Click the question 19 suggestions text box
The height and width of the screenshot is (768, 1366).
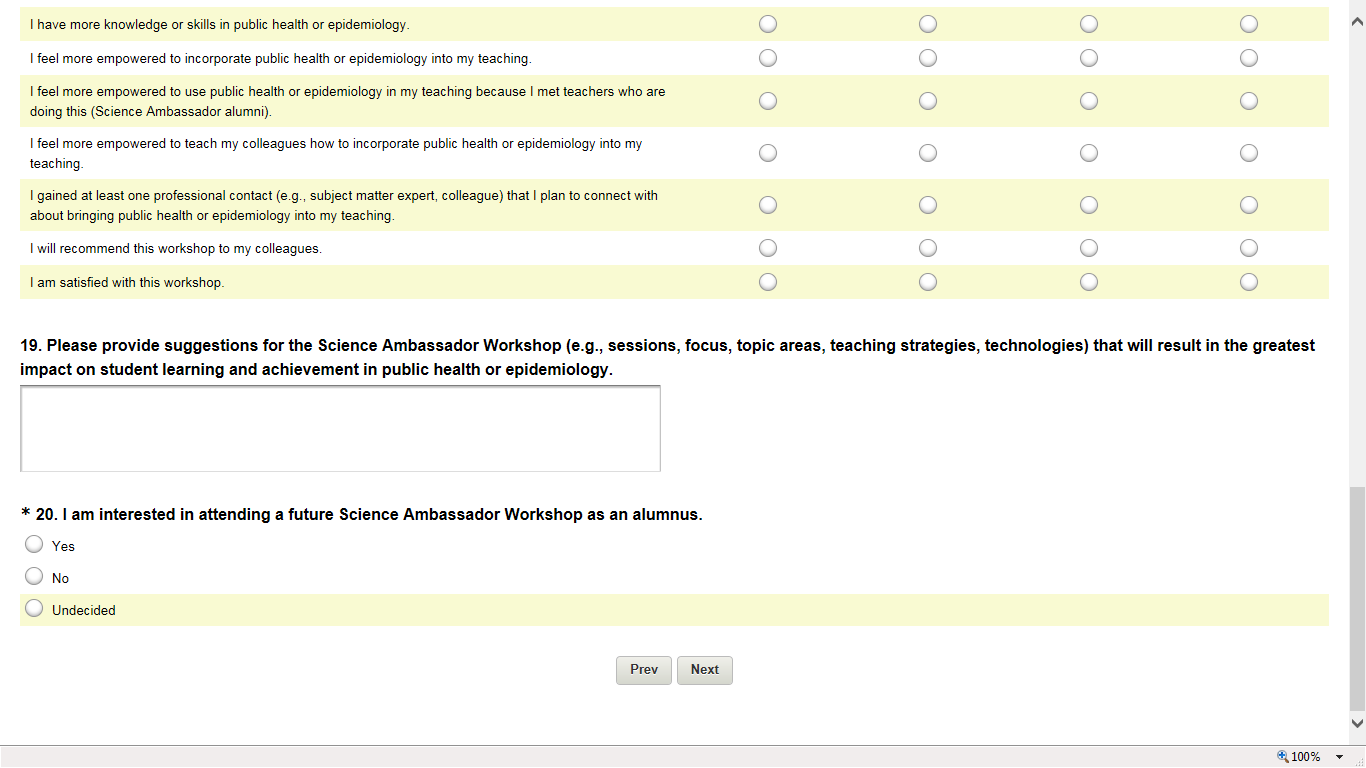pos(340,428)
